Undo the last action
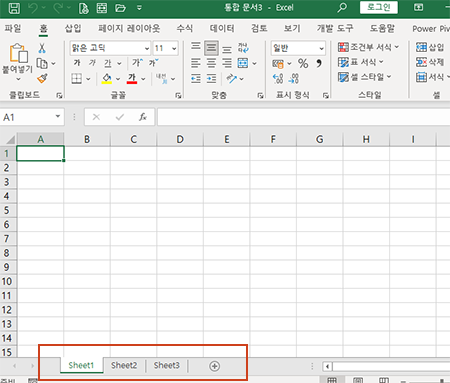The height and width of the screenshot is (383, 450). (32, 8)
